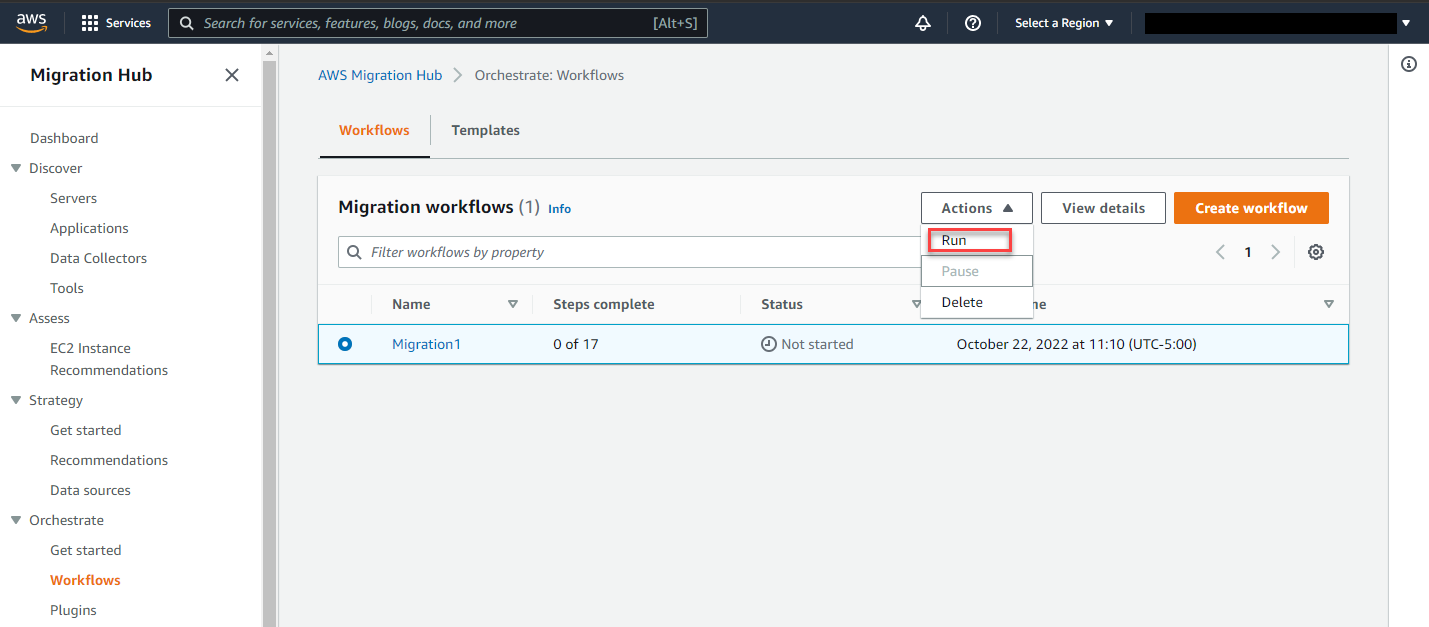This screenshot has width=1429, height=627.
Task: Click the notifications bell icon
Action: coord(923,23)
